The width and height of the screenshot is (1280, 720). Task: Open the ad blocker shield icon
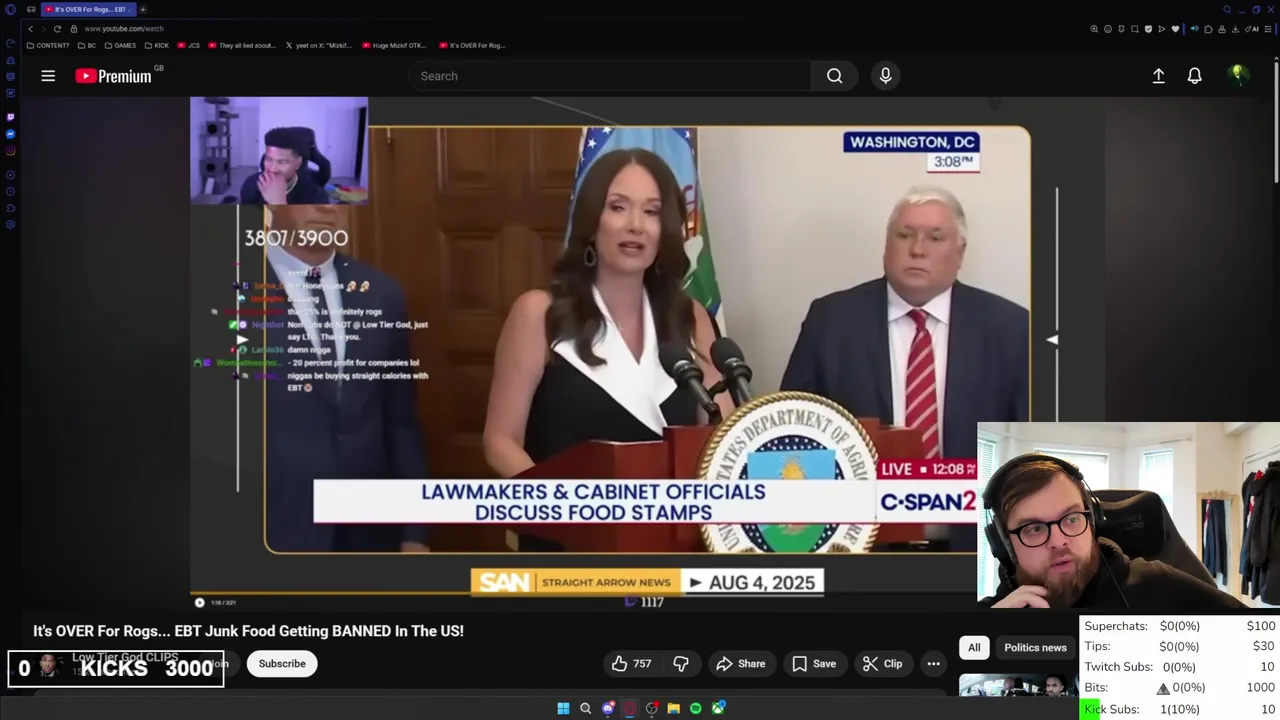[x=1148, y=29]
